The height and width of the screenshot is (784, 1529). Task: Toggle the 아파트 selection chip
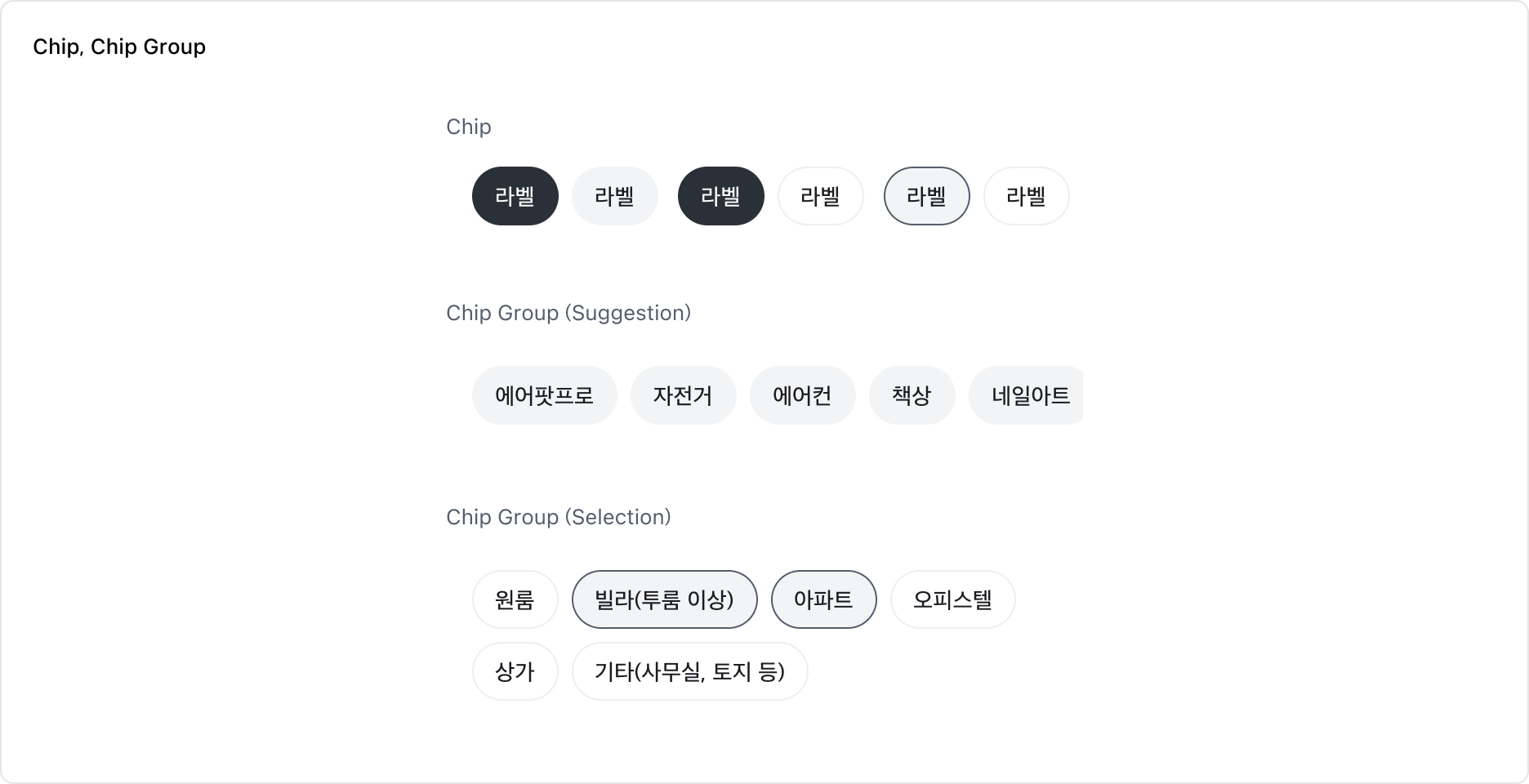click(823, 599)
